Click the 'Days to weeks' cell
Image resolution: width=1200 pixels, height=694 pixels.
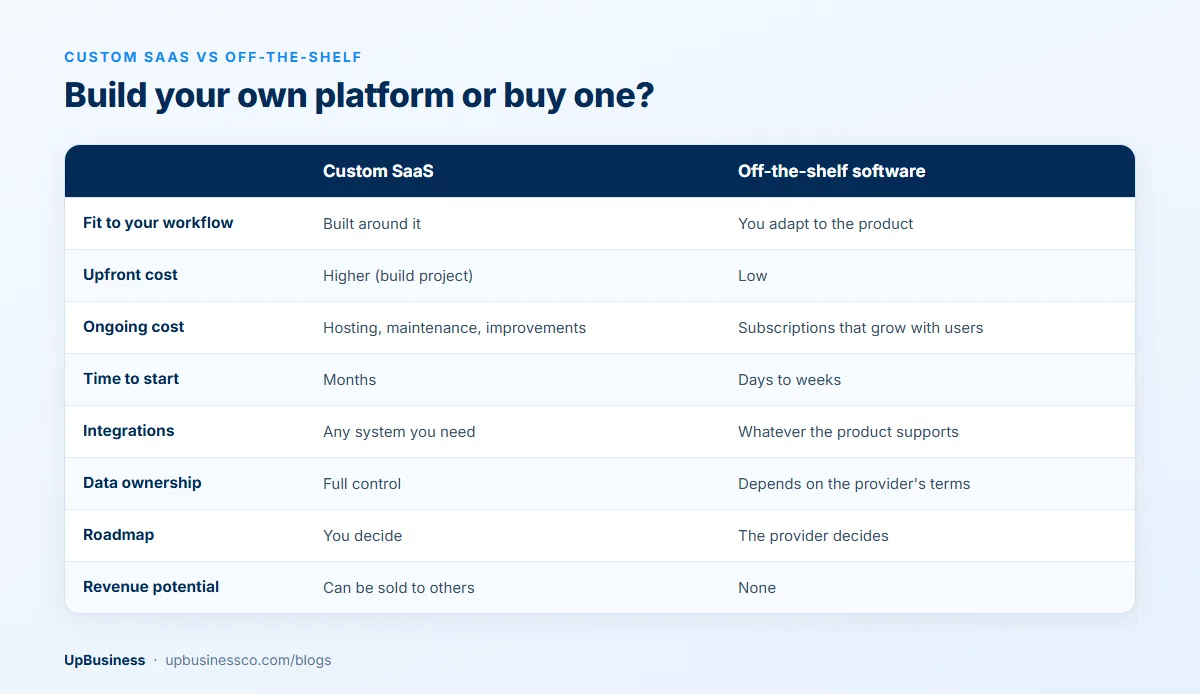coord(790,380)
